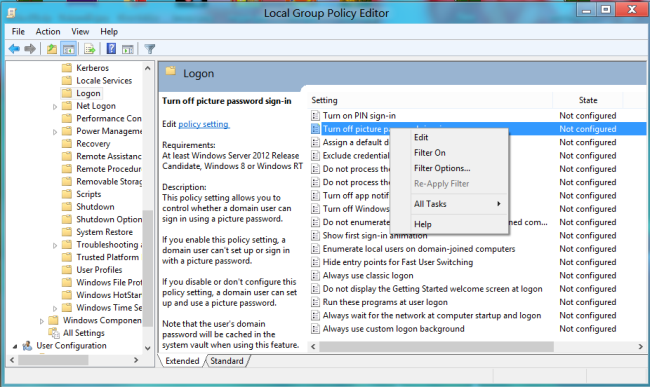Select Enumerate local users on domain-joined computers
Image resolution: width=650 pixels, height=387 pixels.
click(x=419, y=249)
